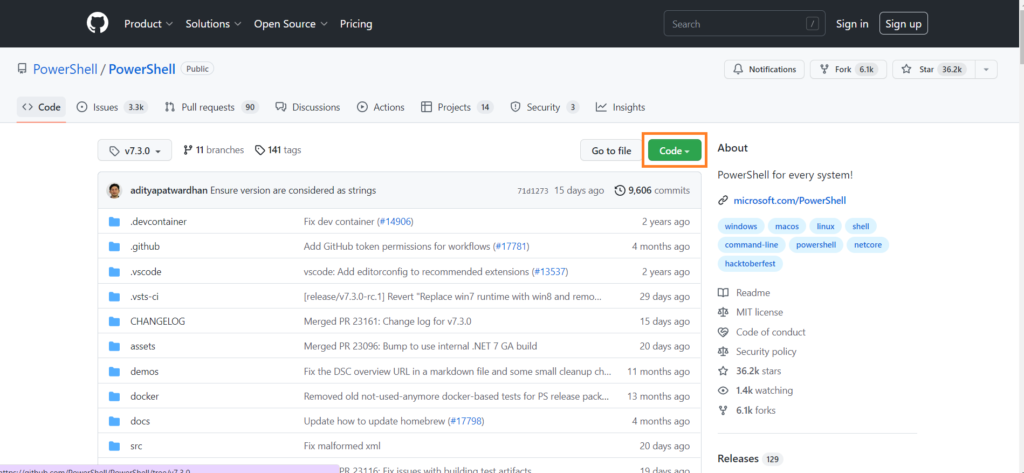
Task: Click the Go to file button
Action: [x=611, y=151]
